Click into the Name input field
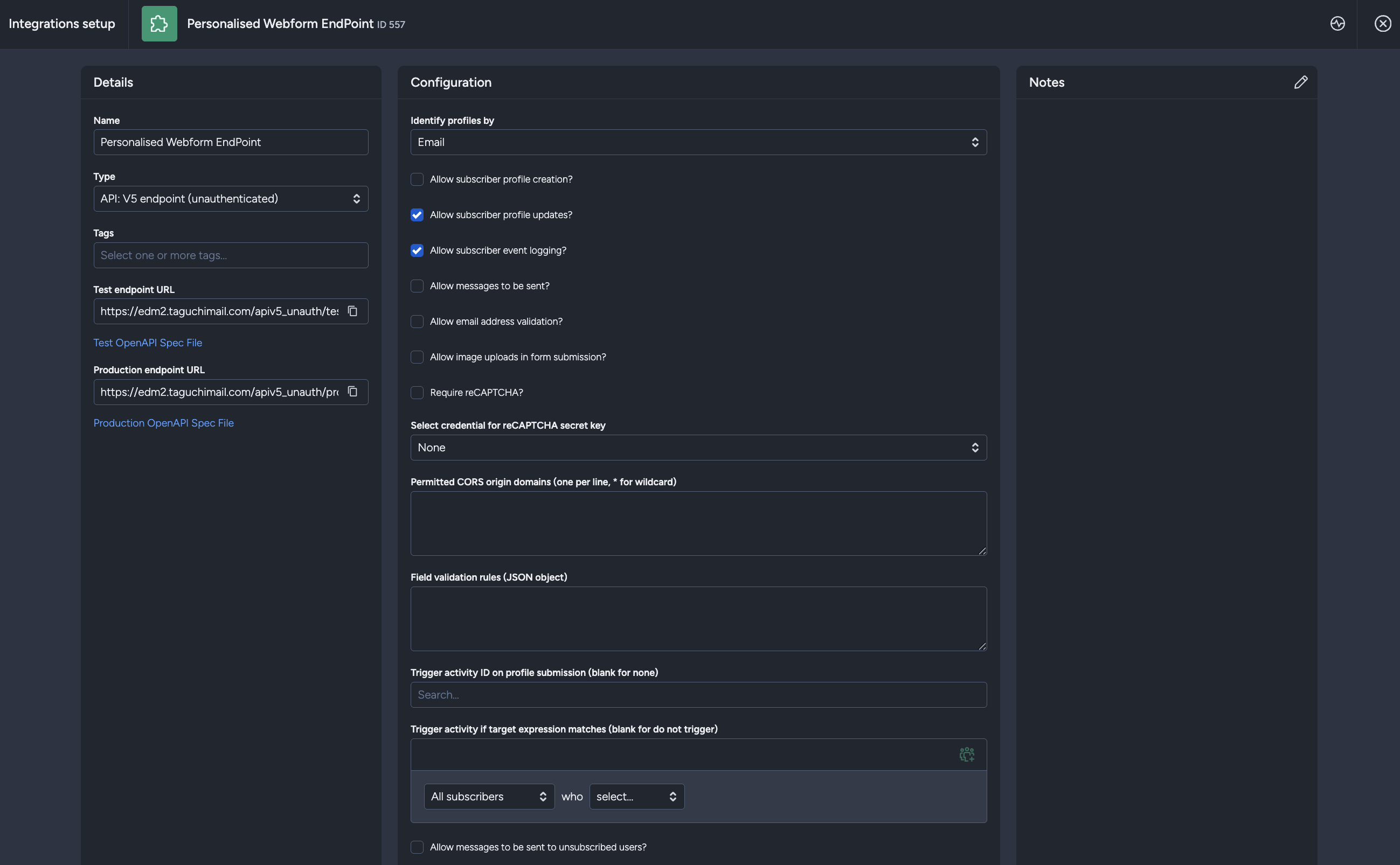This screenshot has height=865, width=1400. click(x=231, y=142)
